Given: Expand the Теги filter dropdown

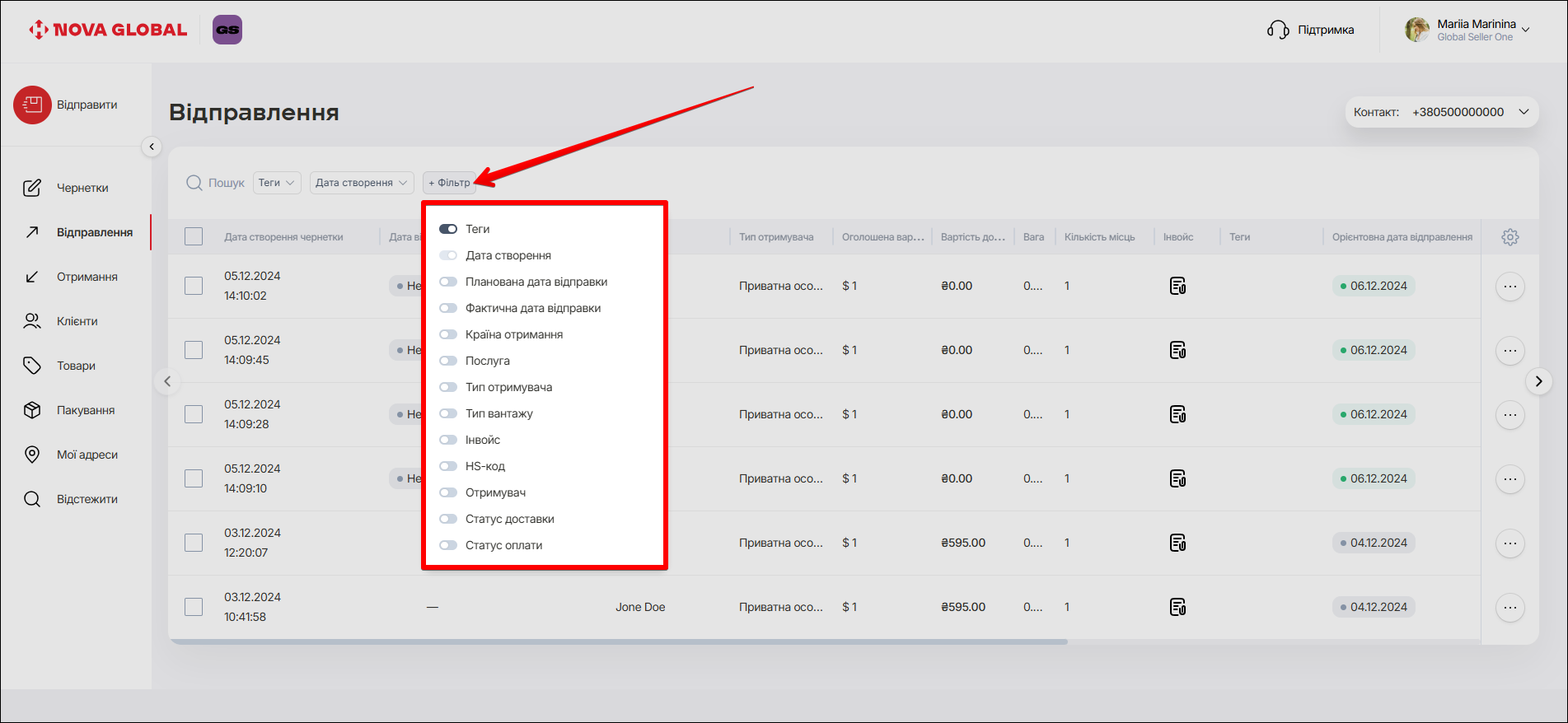Looking at the screenshot, I should coord(277,183).
